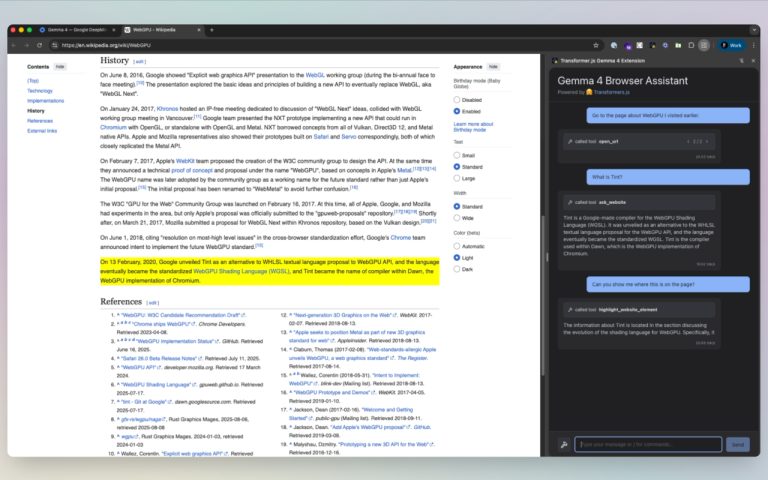Click the Transformers.js Gemma extension toolbar icon
Viewport: 768px width, 480px height.
tap(652, 45)
